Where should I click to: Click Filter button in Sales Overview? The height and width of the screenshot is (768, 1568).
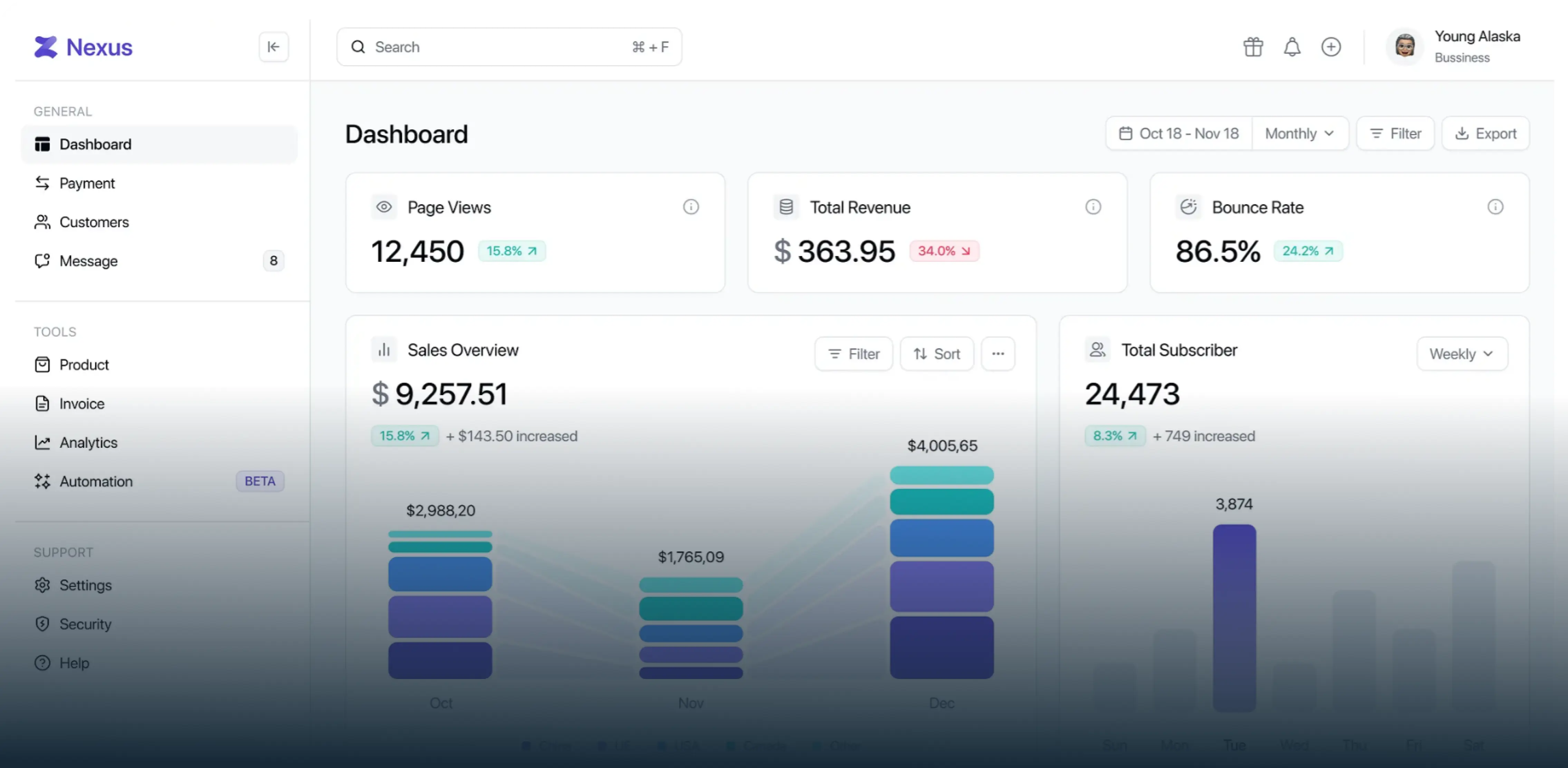click(x=853, y=354)
